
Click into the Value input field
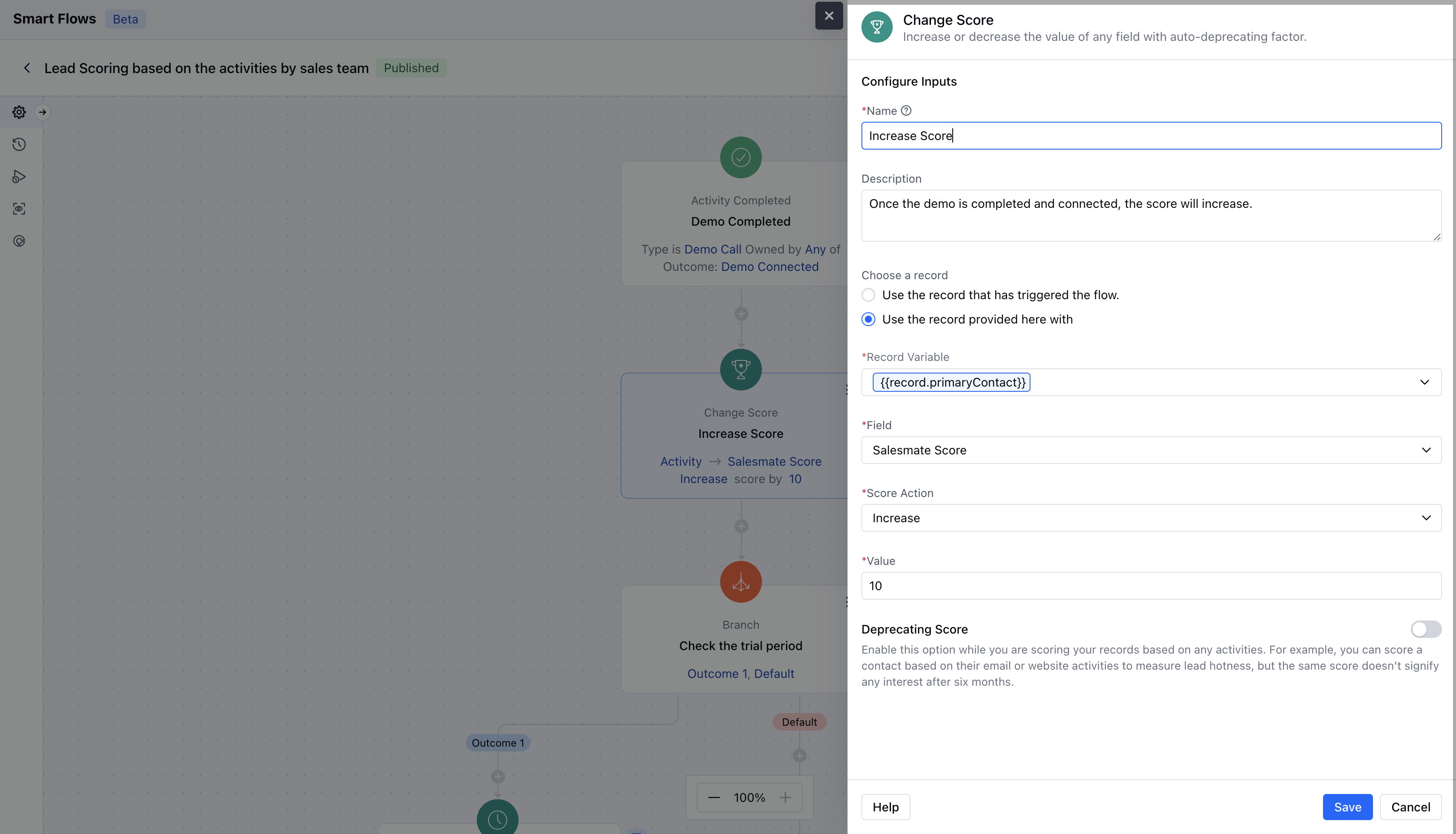coord(1151,585)
